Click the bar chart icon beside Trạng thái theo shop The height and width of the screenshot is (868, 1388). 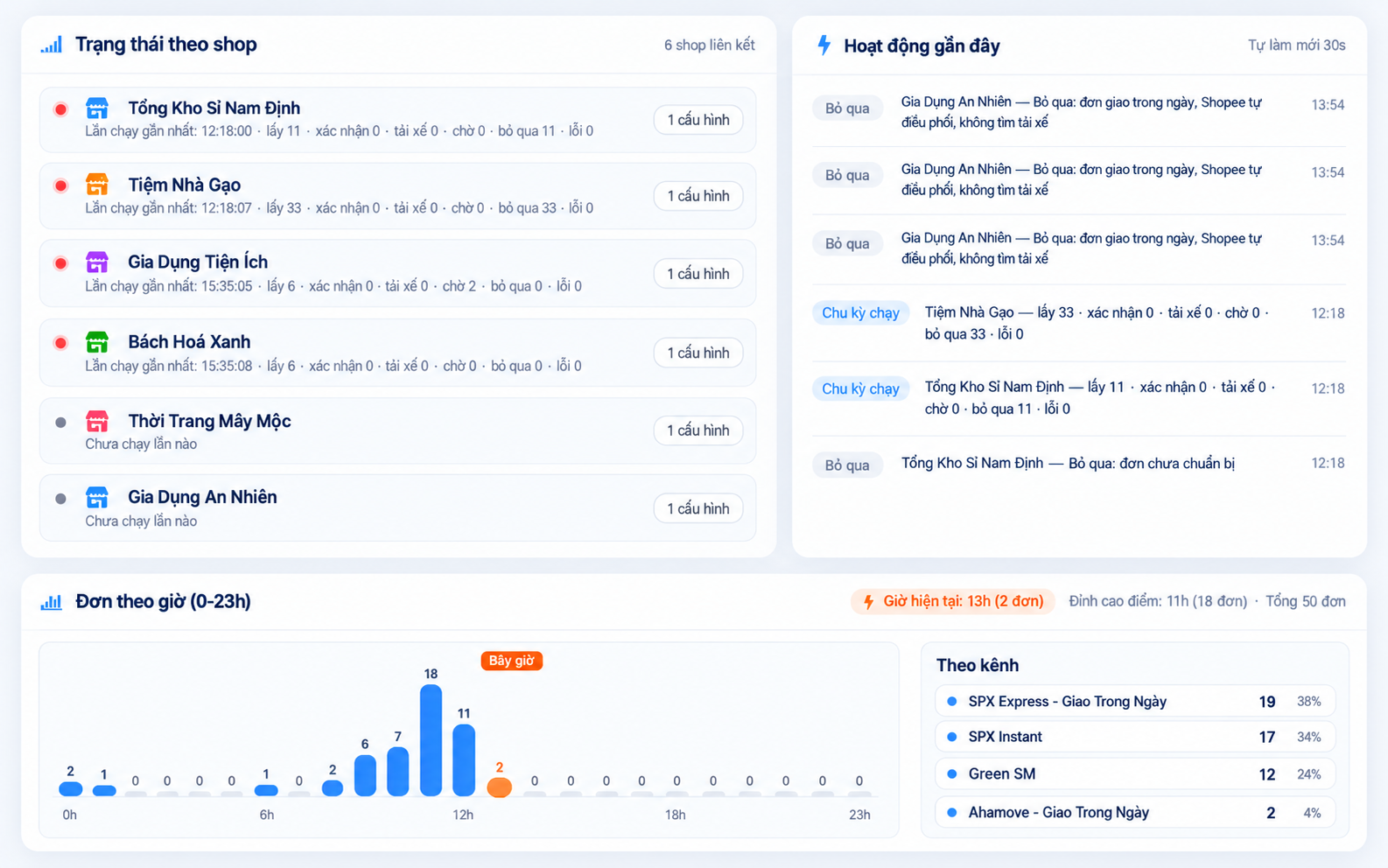52,45
